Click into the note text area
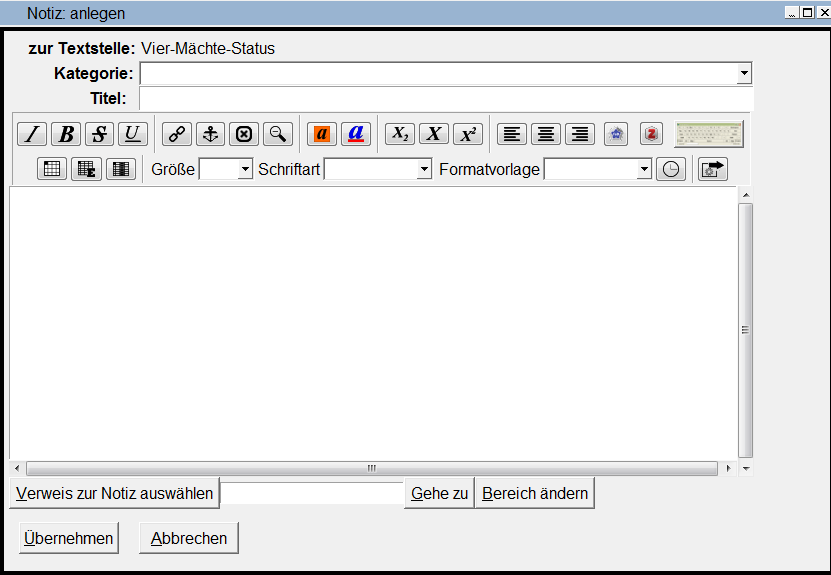Image resolution: width=831 pixels, height=575 pixels. [x=373, y=323]
